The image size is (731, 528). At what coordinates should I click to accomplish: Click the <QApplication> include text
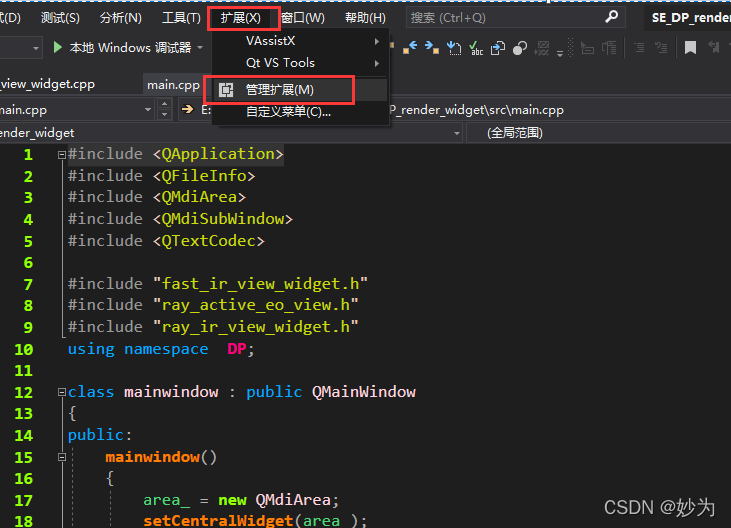coord(218,154)
